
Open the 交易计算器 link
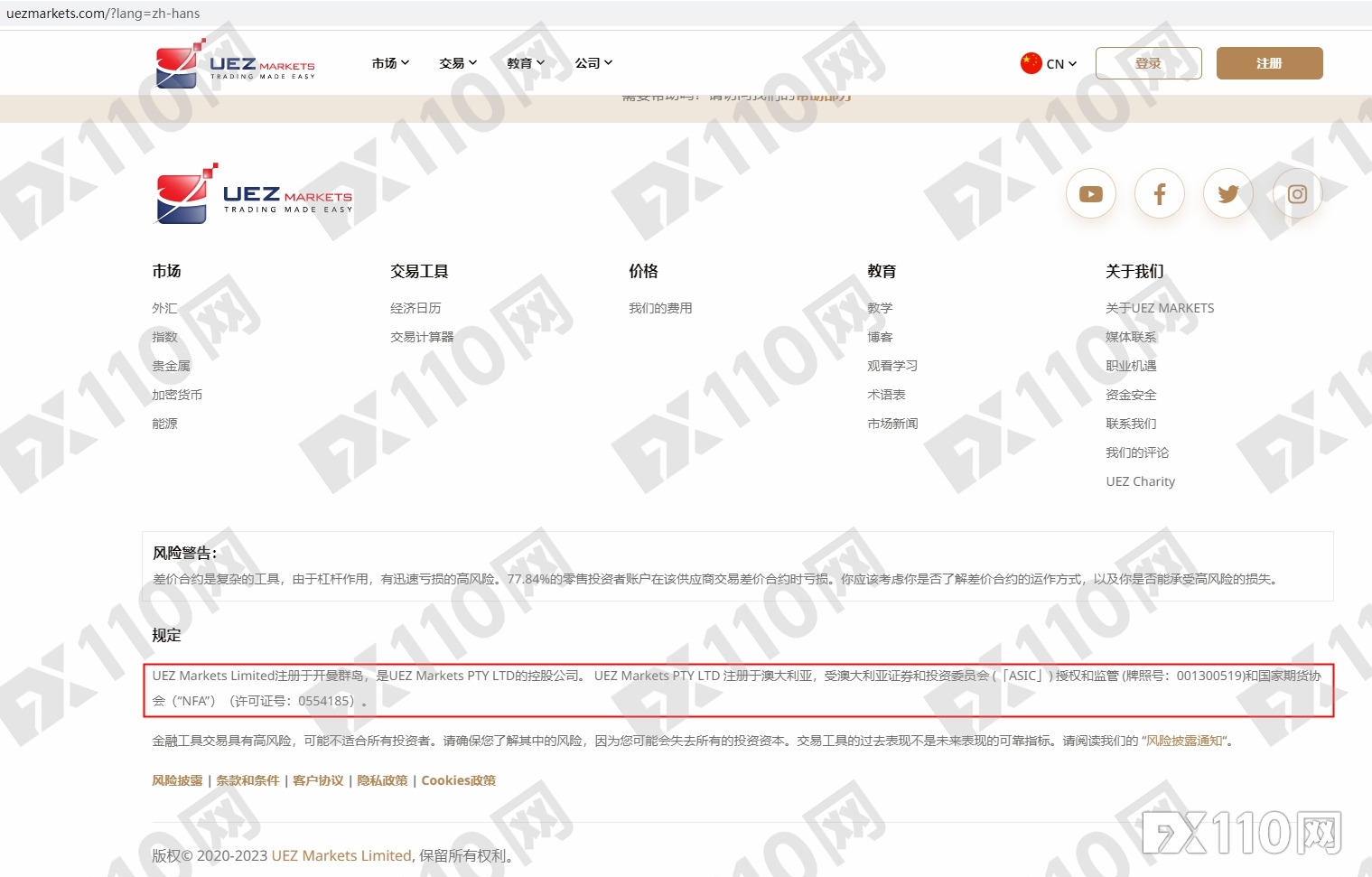[422, 337]
